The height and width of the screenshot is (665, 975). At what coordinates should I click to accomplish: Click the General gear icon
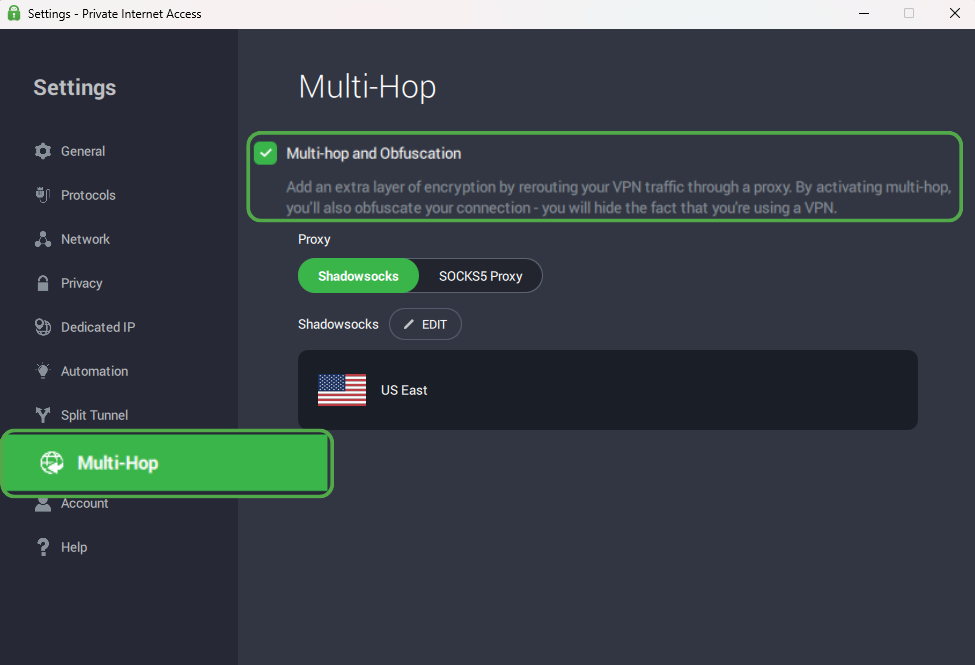pos(43,151)
